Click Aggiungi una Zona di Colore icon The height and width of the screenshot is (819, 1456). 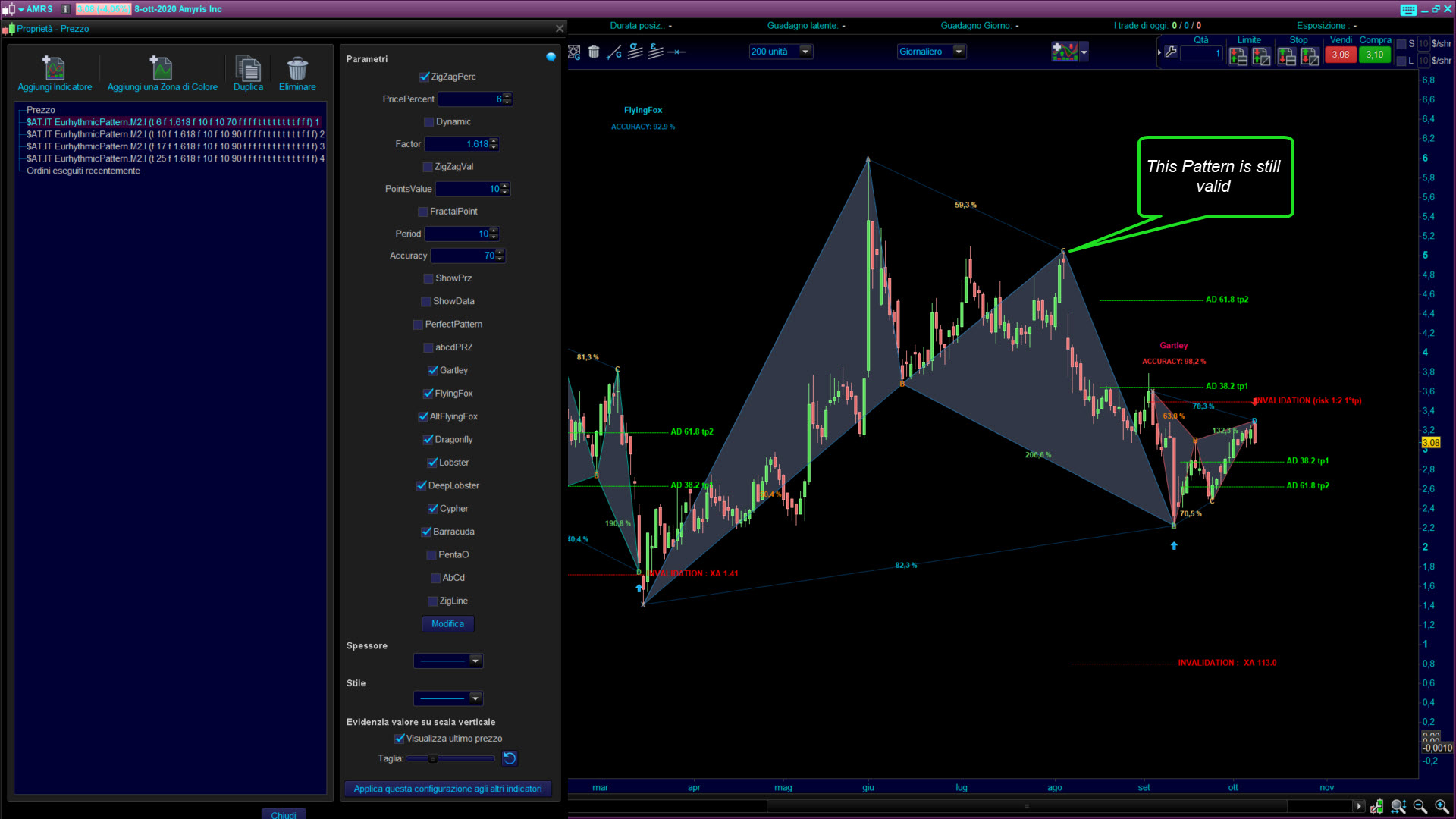click(162, 69)
